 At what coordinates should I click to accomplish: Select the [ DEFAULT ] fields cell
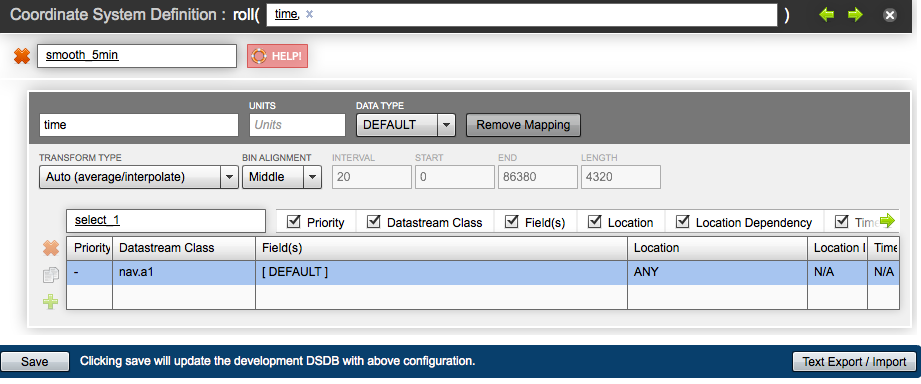pos(442,272)
